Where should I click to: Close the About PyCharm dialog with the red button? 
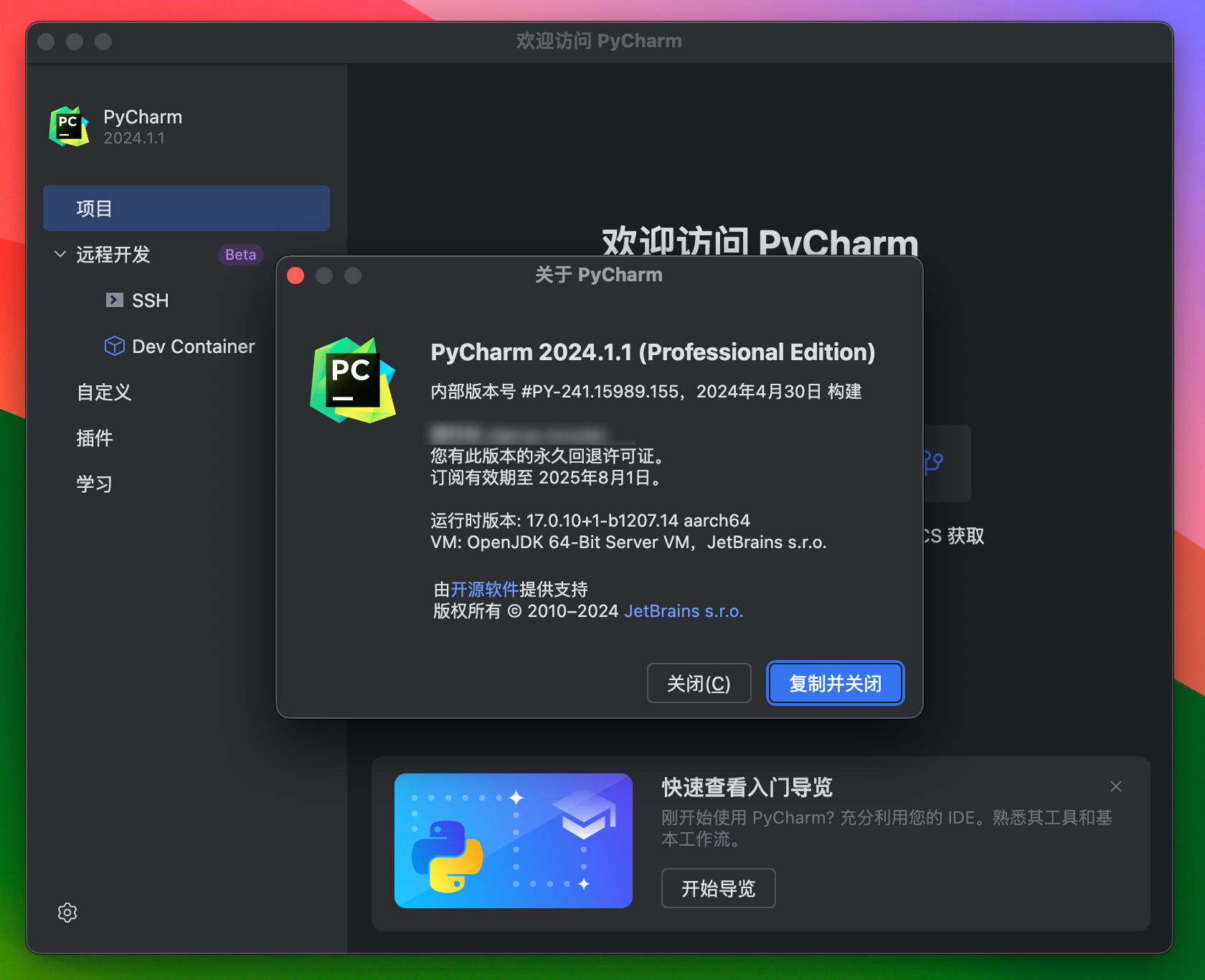pos(296,275)
